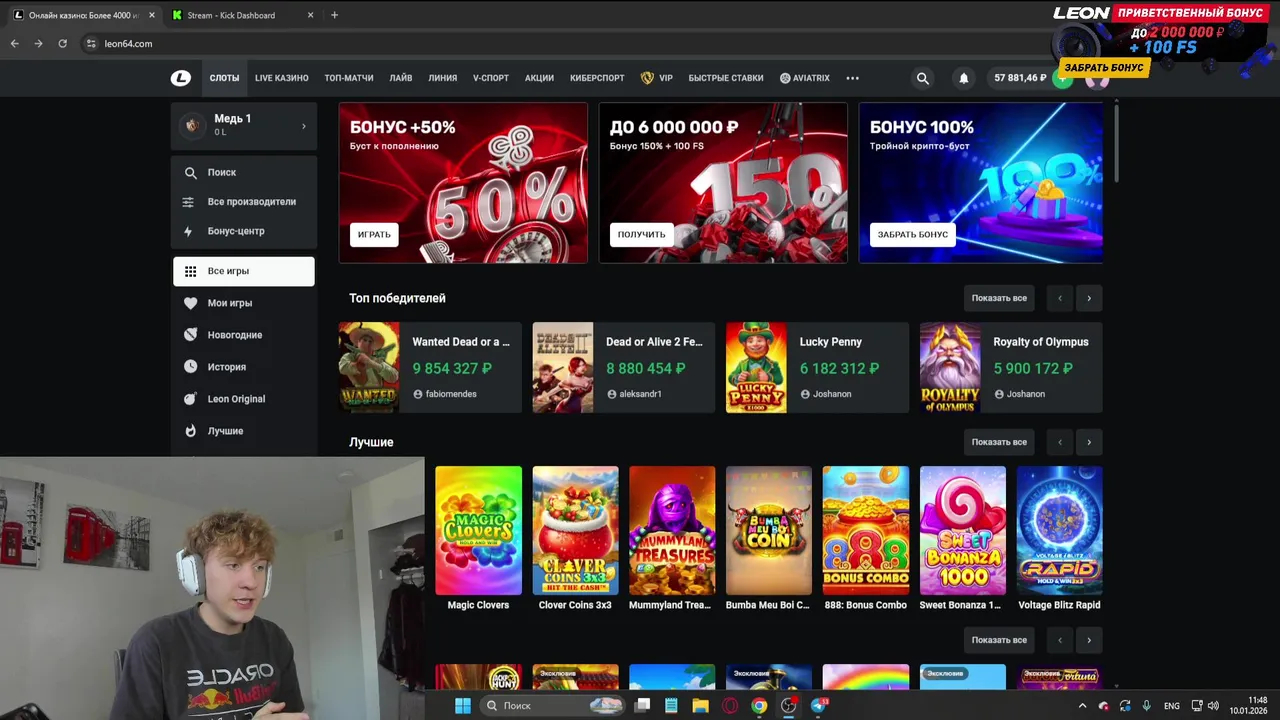This screenshot has width=1280, height=720.
Task: Open Opera browser in taskbar
Action: (x=730, y=706)
